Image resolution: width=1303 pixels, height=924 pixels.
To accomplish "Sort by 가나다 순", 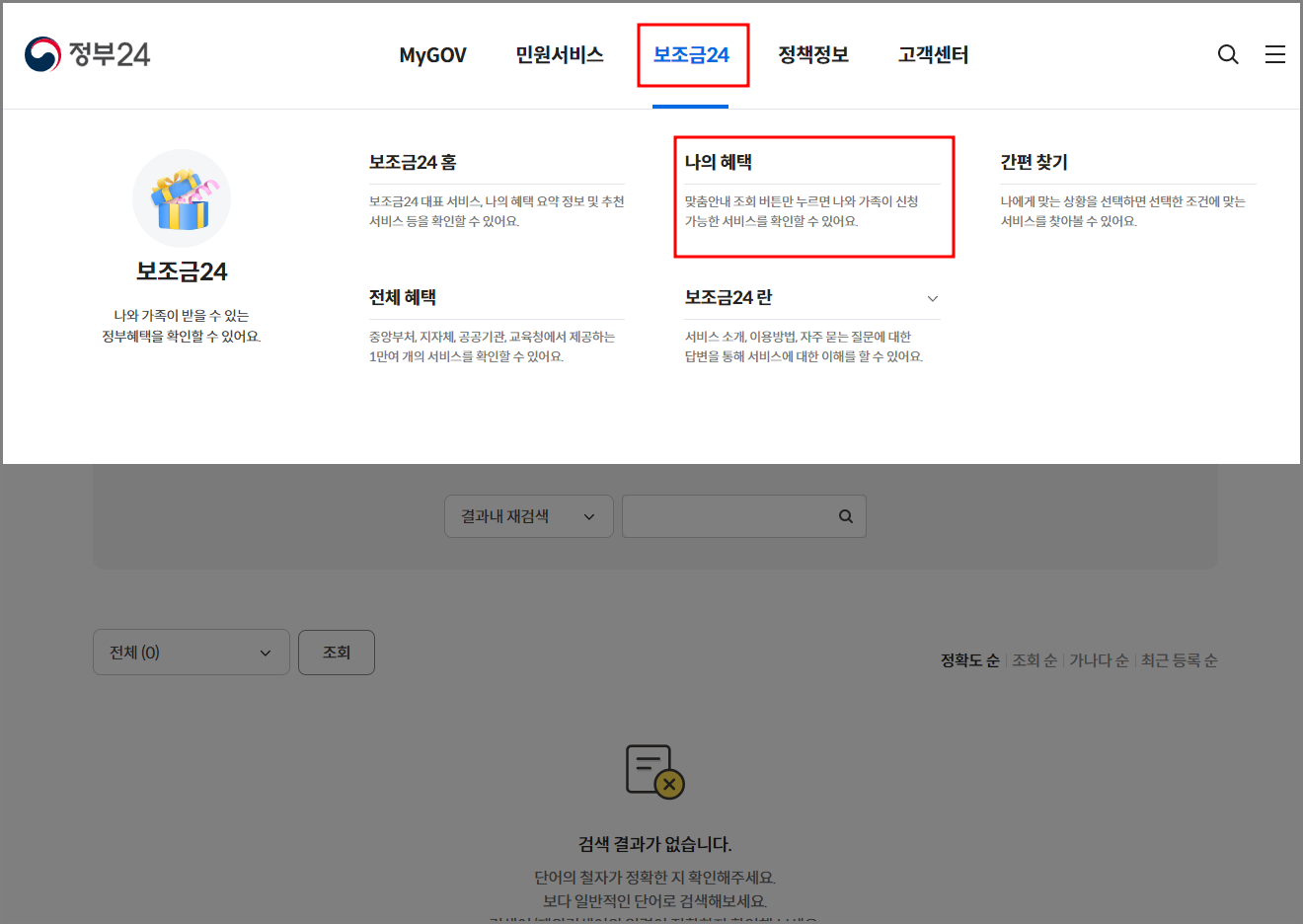I will [x=1099, y=660].
